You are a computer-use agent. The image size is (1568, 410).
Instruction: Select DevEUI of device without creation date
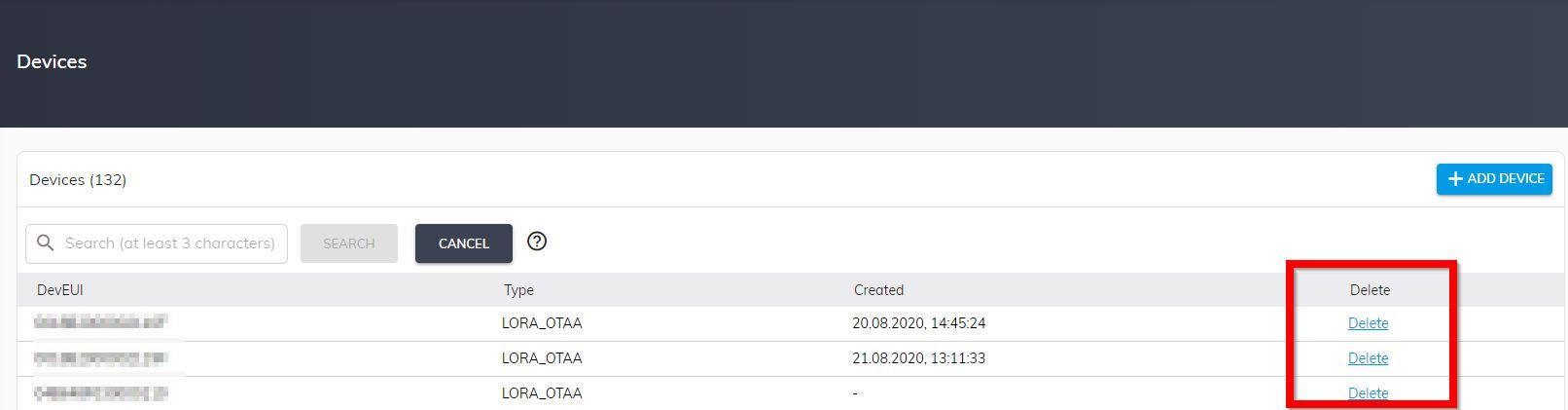coord(101,393)
